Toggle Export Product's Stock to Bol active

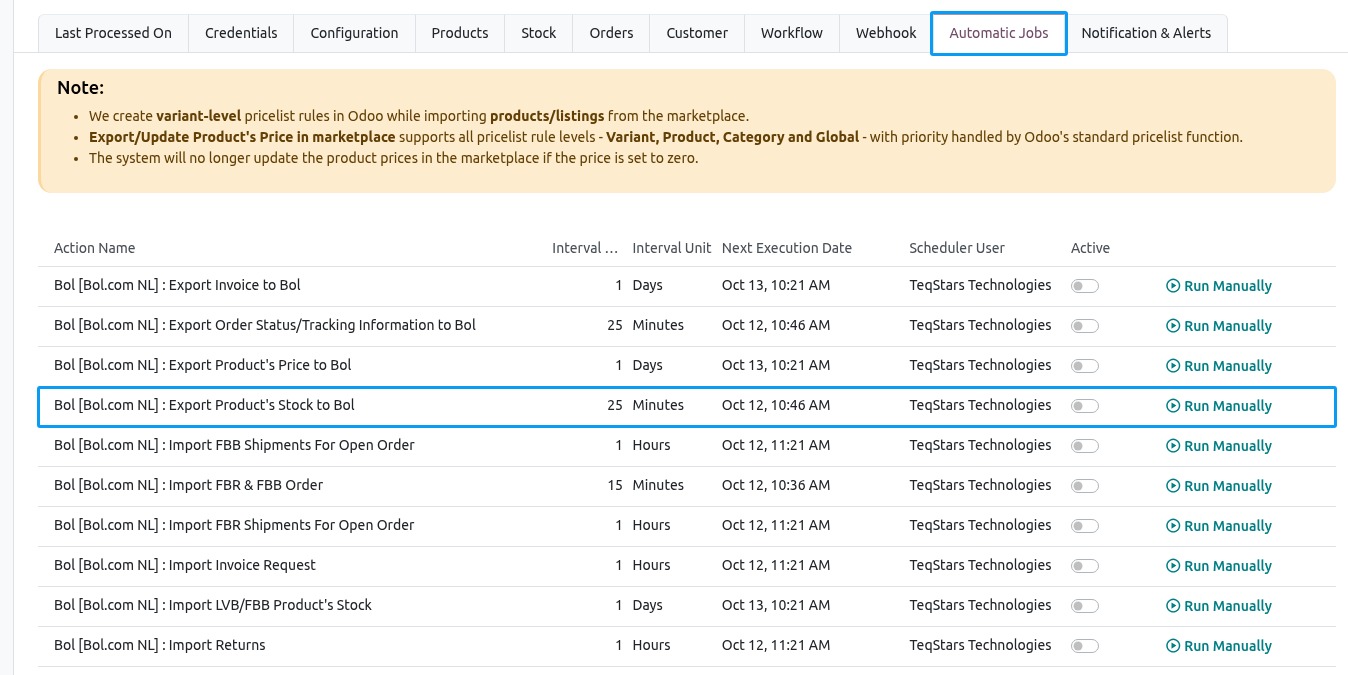pyautogui.click(x=1085, y=406)
